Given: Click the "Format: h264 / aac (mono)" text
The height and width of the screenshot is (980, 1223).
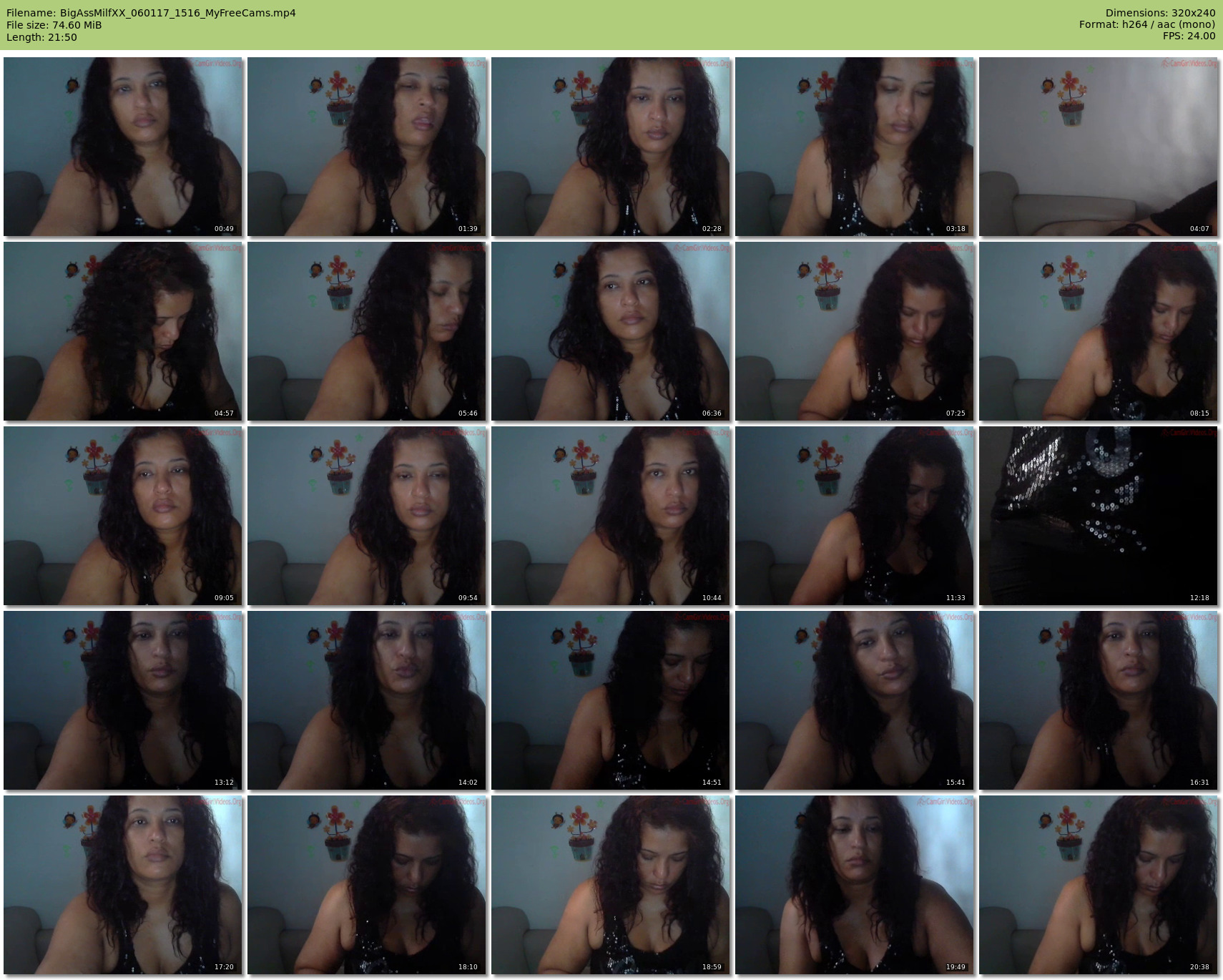Looking at the screenshot, I should click(x=1147, y=25).
